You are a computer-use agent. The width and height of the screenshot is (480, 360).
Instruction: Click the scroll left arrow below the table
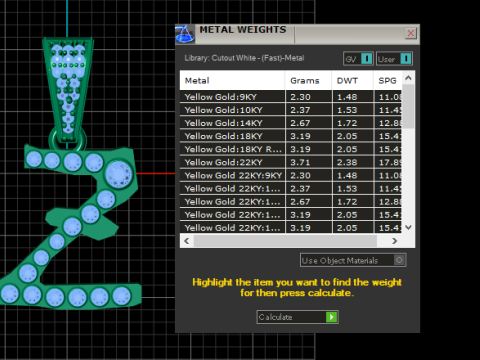point(186,241)
